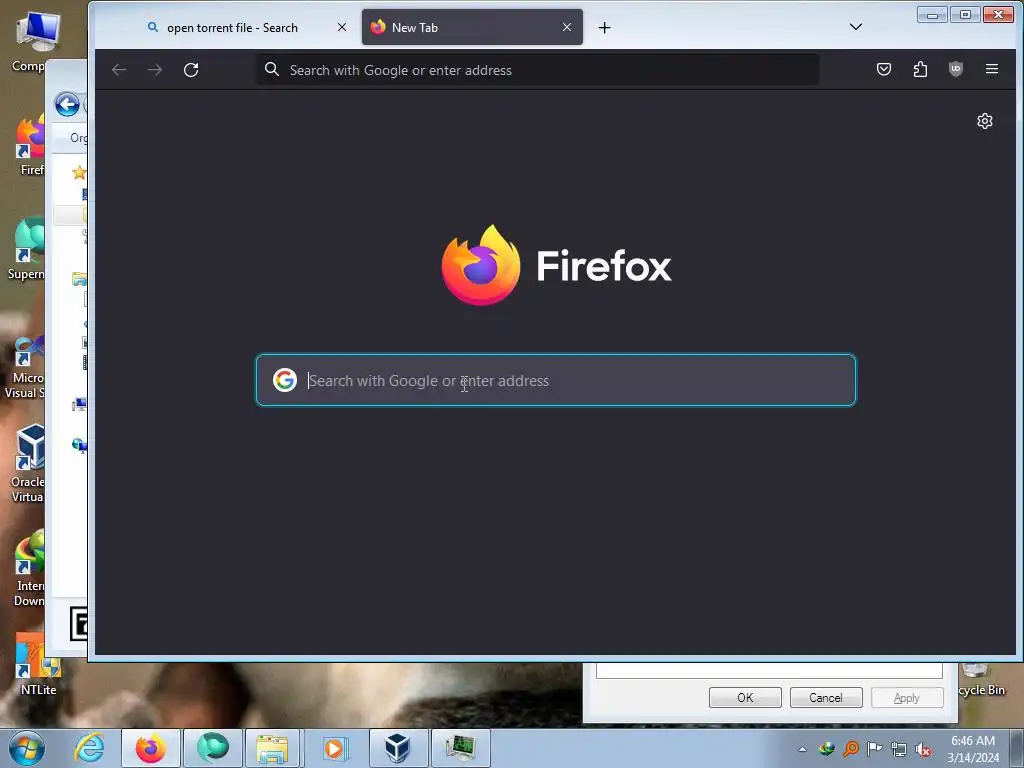Expand the list all tabs chevron

(x=856, y=27)
